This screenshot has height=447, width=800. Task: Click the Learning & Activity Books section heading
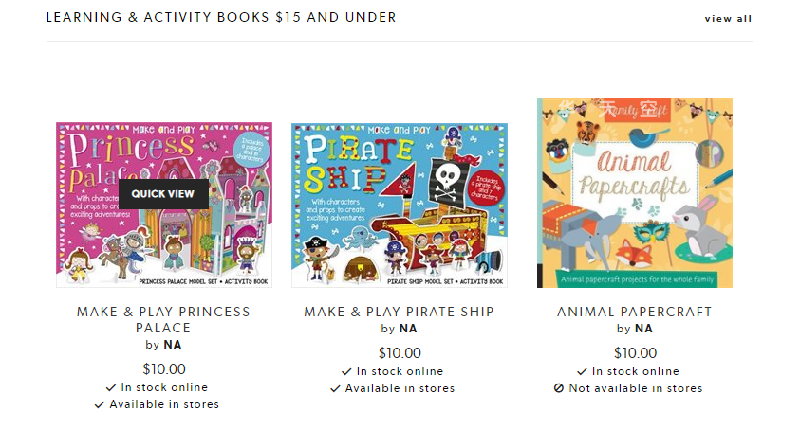(x=221, y=17)
